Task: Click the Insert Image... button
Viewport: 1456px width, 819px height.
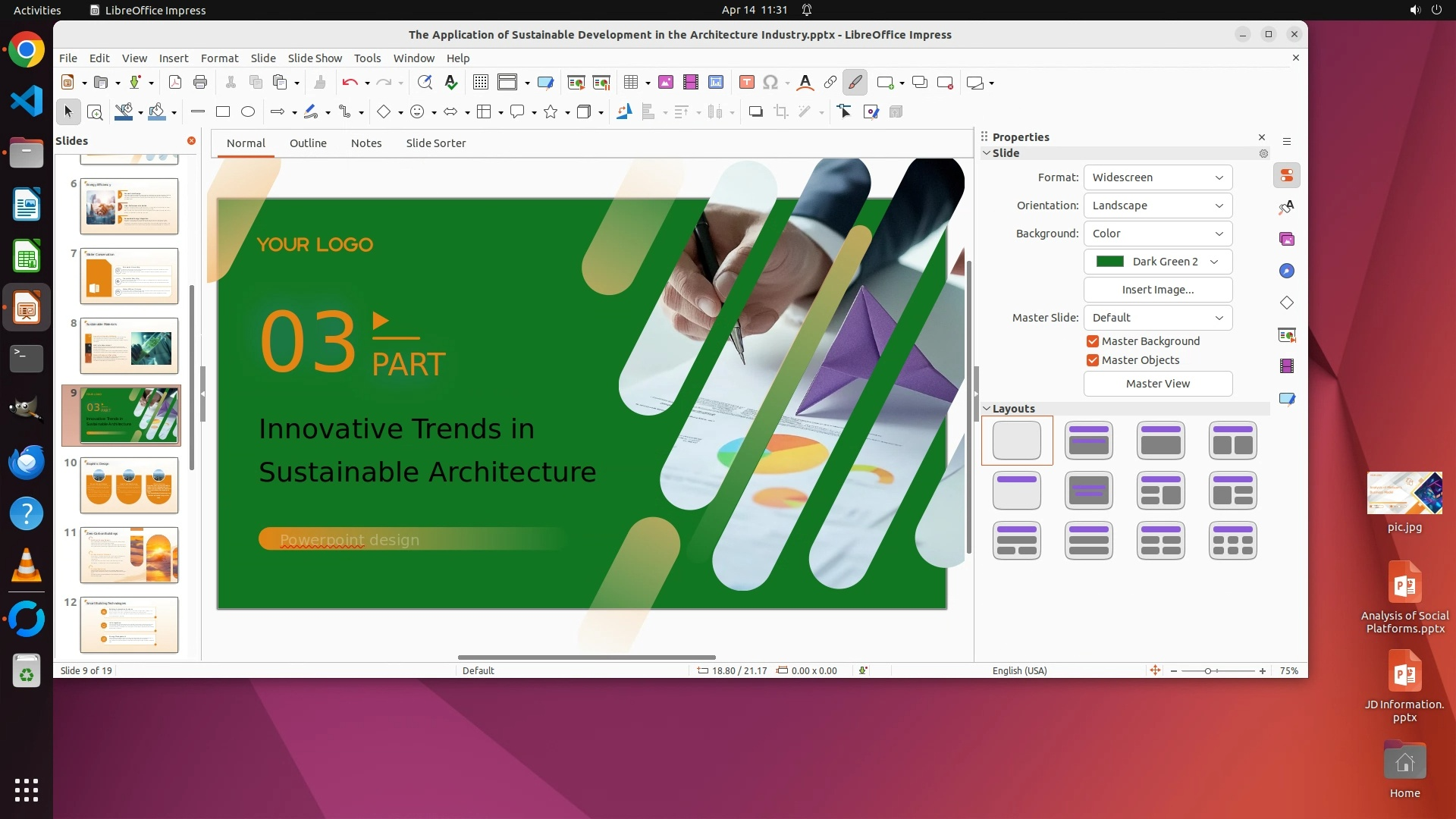Action: (x=1157, y=290)
